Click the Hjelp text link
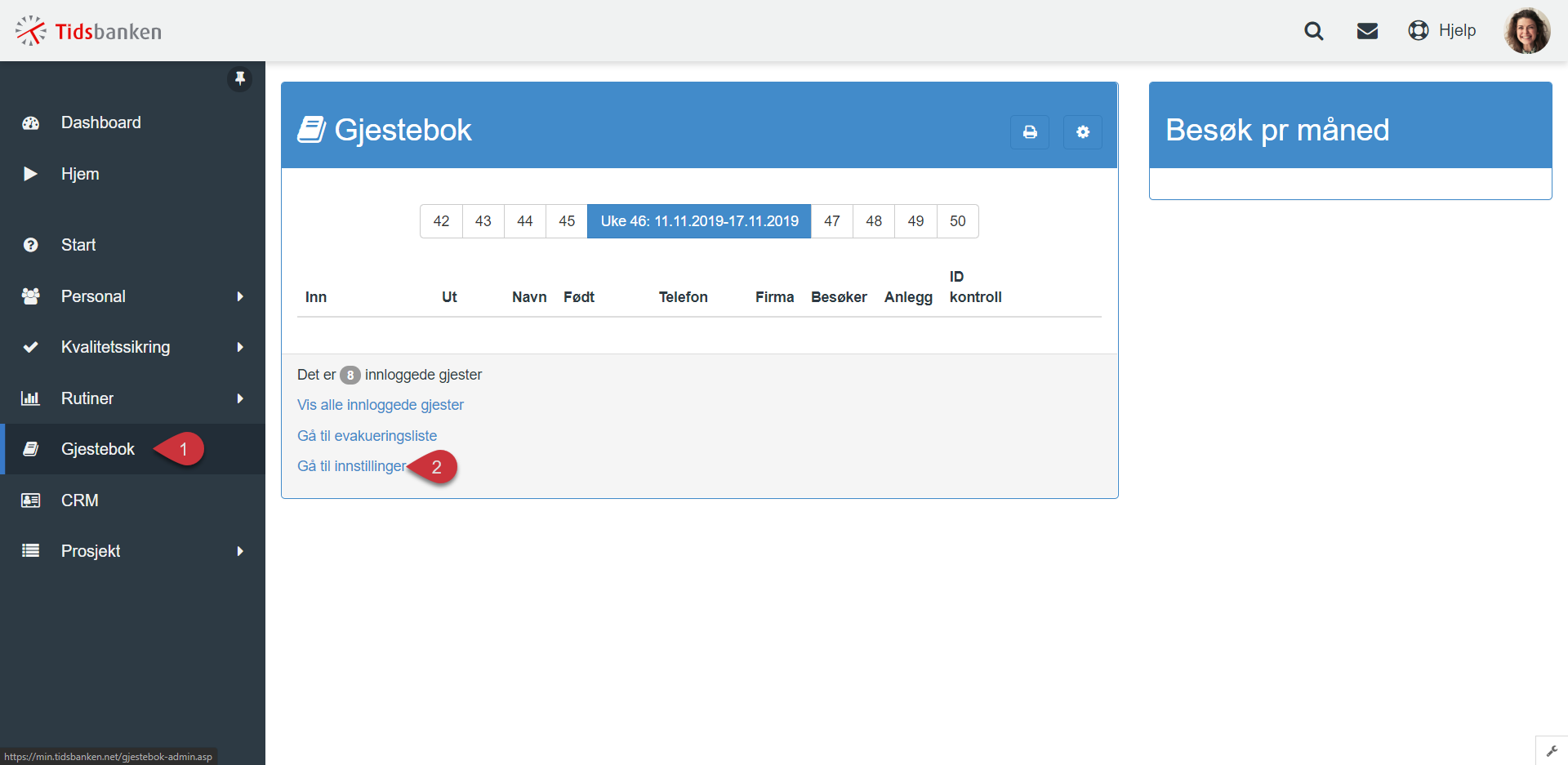 pyautogui.click(x=1457, y=30)
